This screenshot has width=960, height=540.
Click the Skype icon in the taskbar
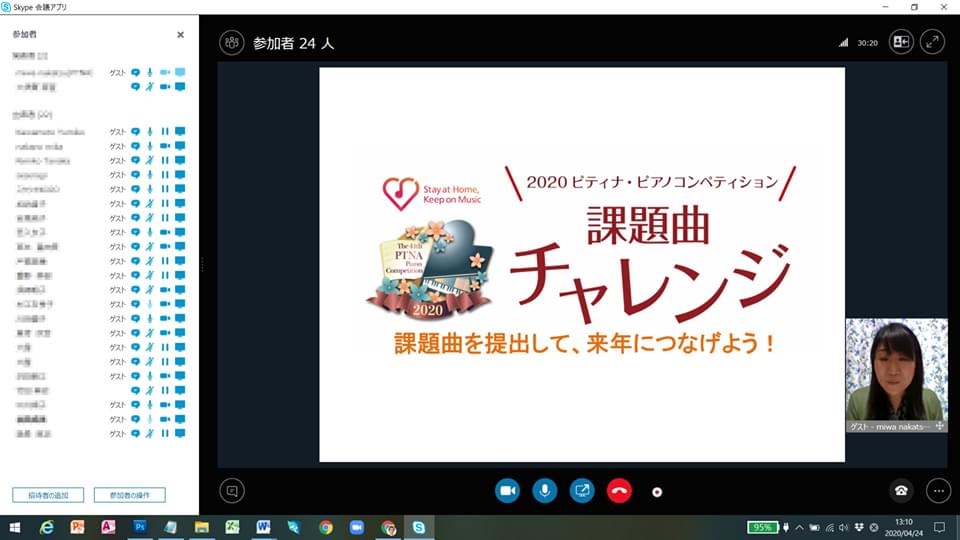(x=419, y=527)
